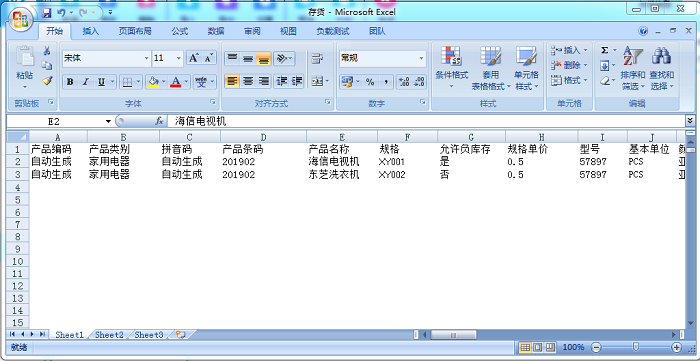The width and height of the screenshot is (700, 361).
Task: Toggle bottom vertical alignment
Action: tap(263, 58)
